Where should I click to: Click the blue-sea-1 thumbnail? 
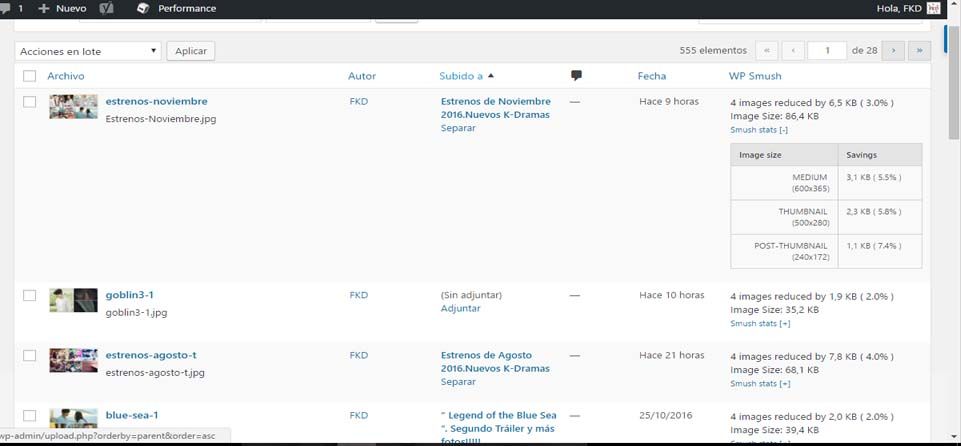[74, 418]
